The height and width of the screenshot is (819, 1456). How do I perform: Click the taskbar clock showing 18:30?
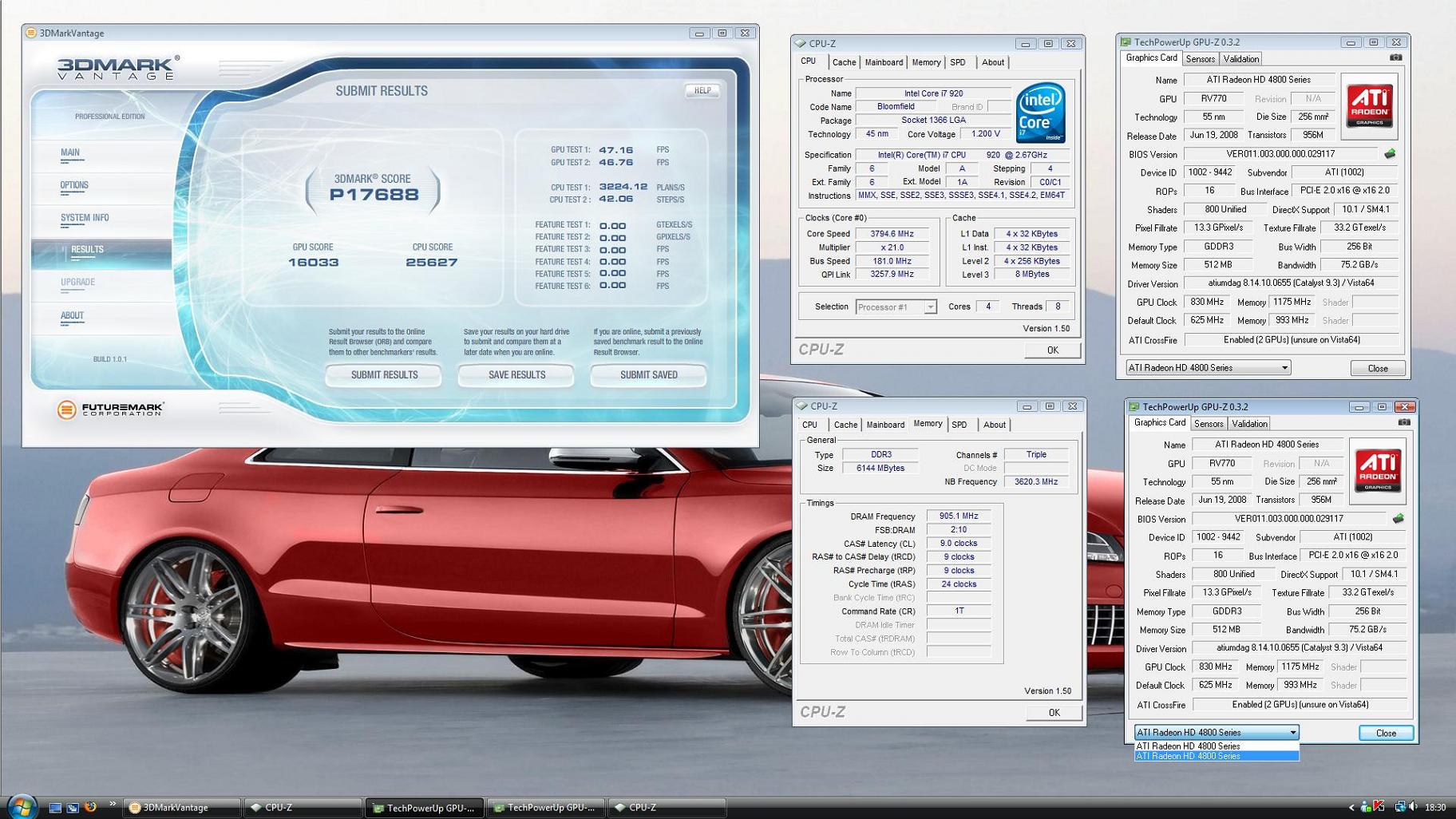[1435, 807]
